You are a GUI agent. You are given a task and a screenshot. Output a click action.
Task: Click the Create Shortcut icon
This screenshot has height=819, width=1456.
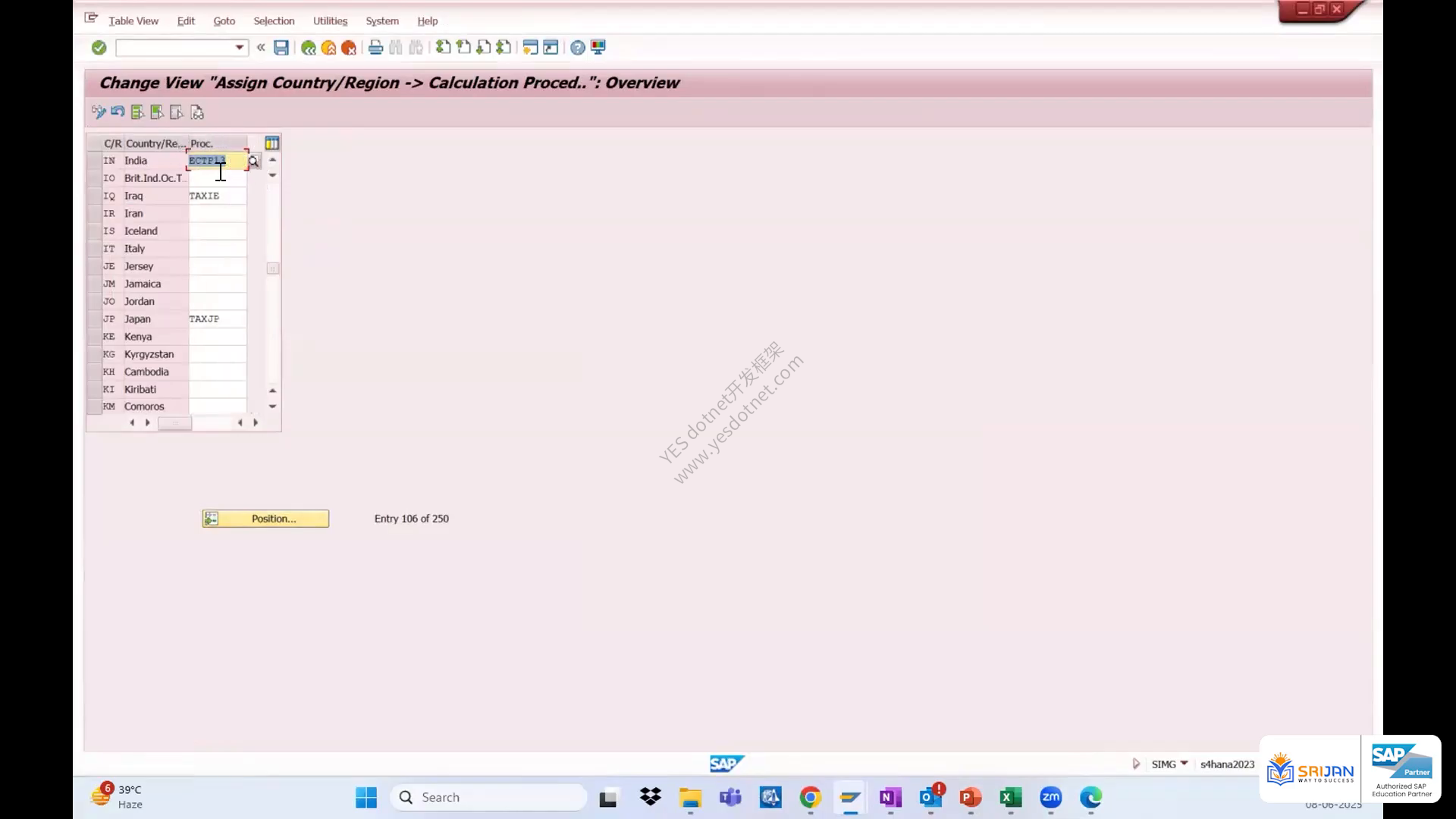coord(551,48)
